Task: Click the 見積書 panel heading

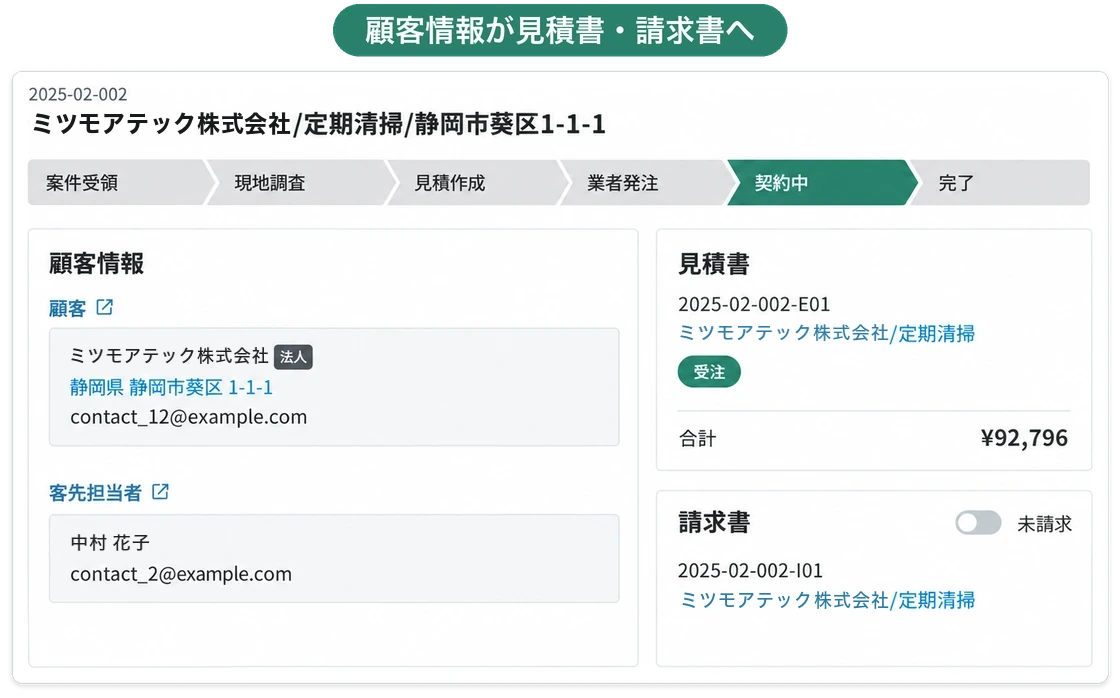Action: [x=714, y=264]
